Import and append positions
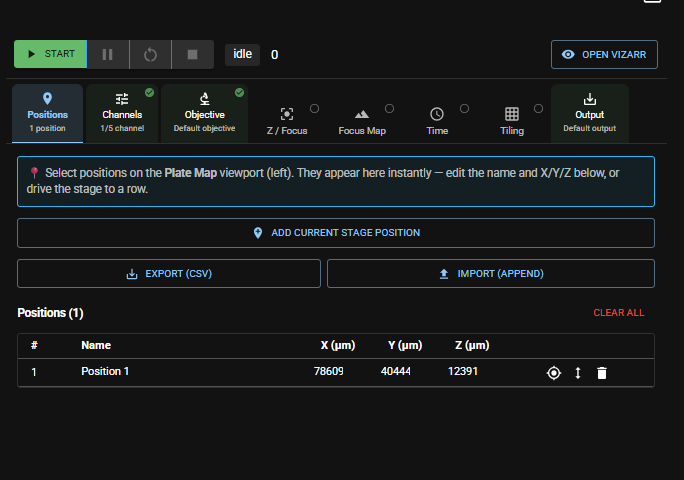 pyautogui.click(x=491, y=274)
